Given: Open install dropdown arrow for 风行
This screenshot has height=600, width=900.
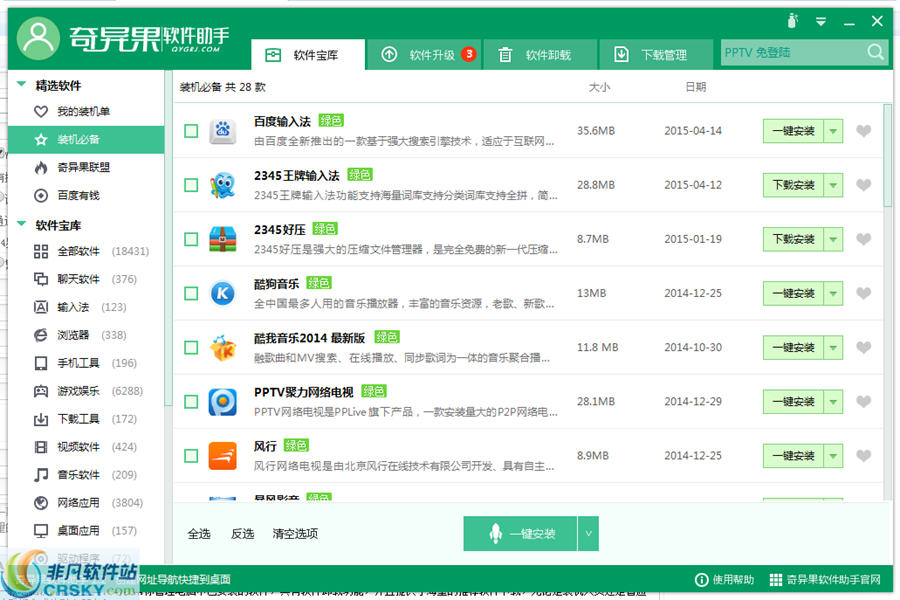Looking at the screenshot, I should click(833, 456).
